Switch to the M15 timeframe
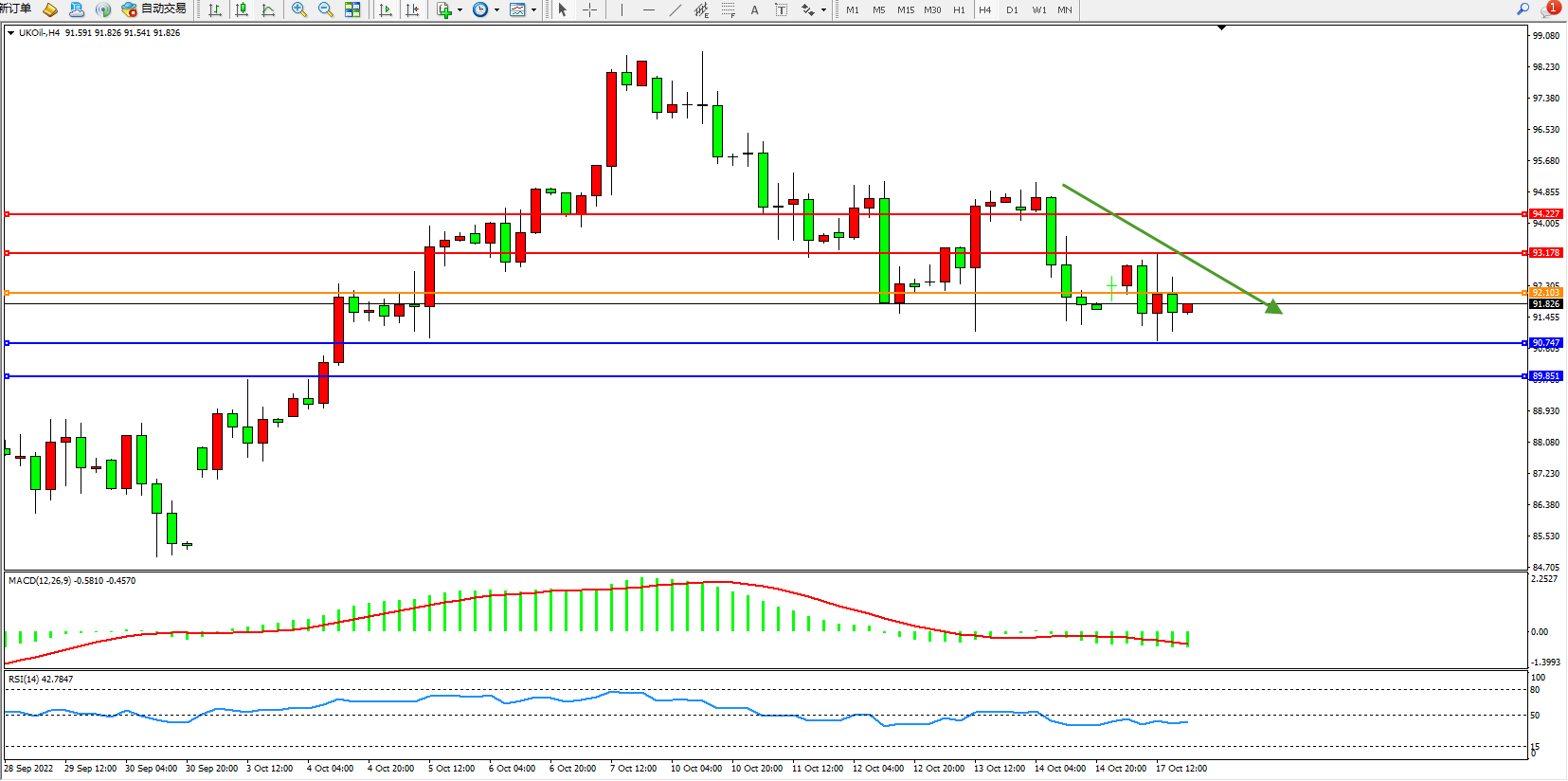Image resolution: width=1568 pixels, height=781 pixels. (906, 9)
